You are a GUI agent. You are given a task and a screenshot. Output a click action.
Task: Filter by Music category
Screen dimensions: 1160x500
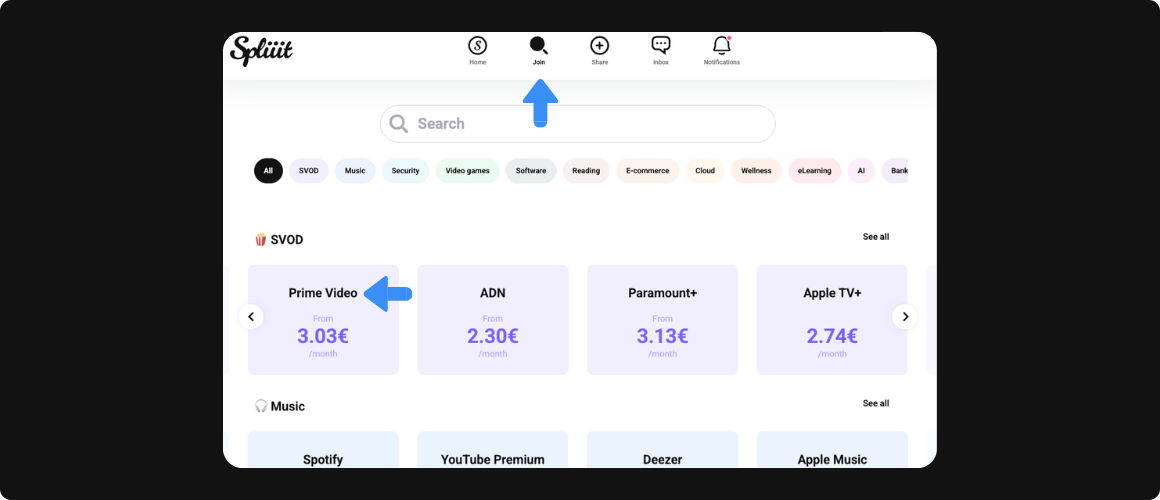click(x=355, y=171)
